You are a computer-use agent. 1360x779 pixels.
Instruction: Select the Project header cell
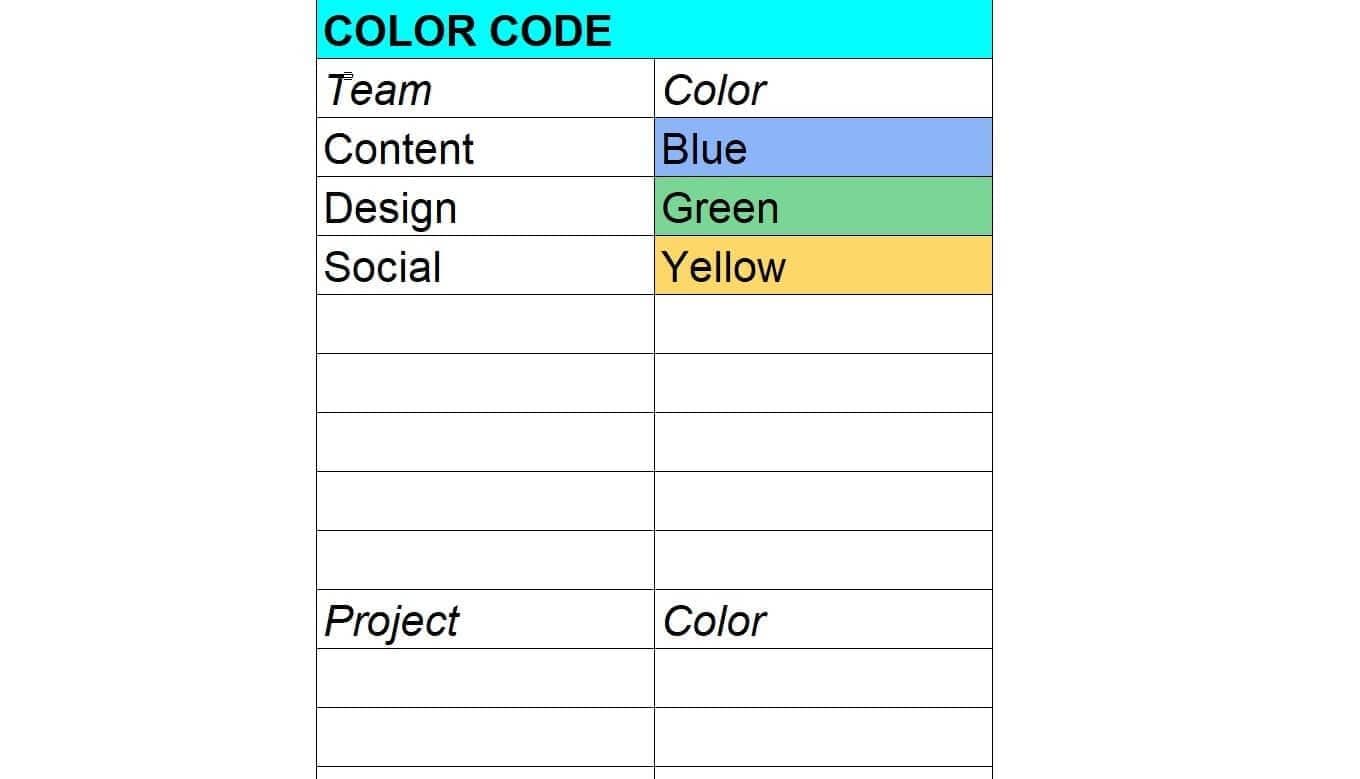click(x=485, y=620)
